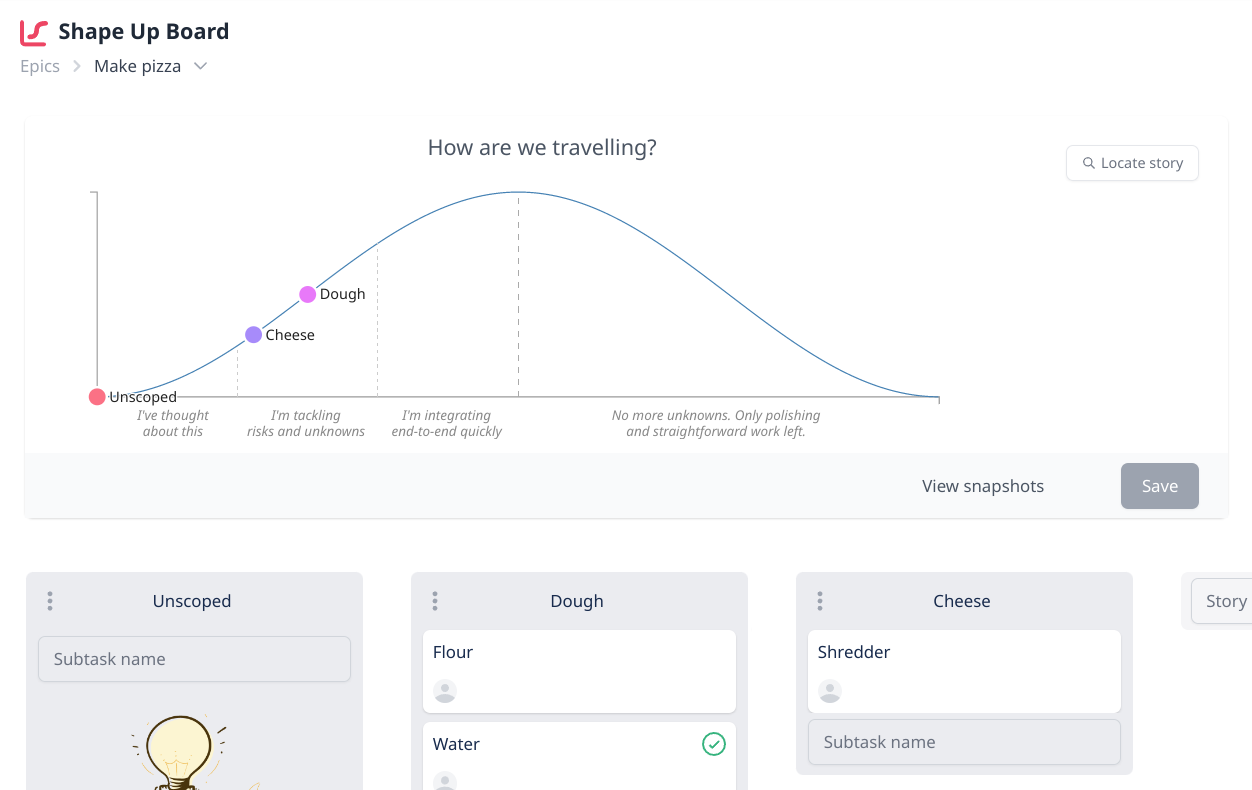Open the Dough column three-dot menu
This screenshot has height=790, width=1252.
click(x=435, y=601)
